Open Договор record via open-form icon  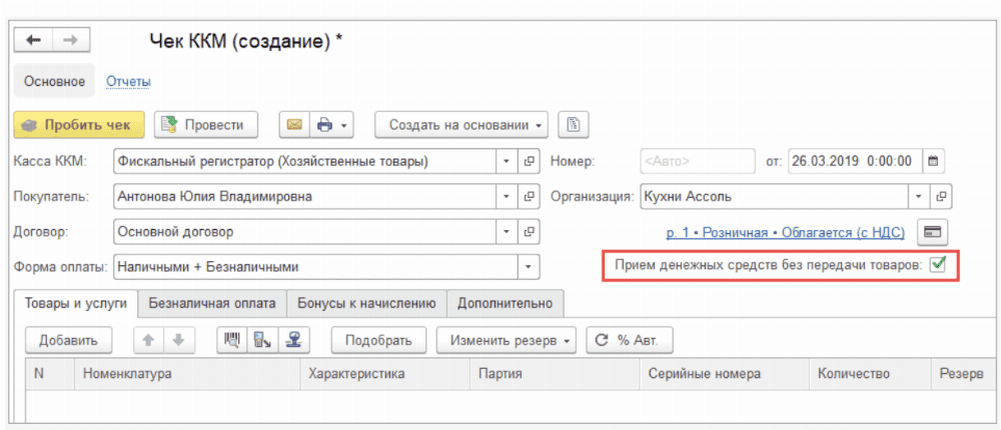(528, 232)
